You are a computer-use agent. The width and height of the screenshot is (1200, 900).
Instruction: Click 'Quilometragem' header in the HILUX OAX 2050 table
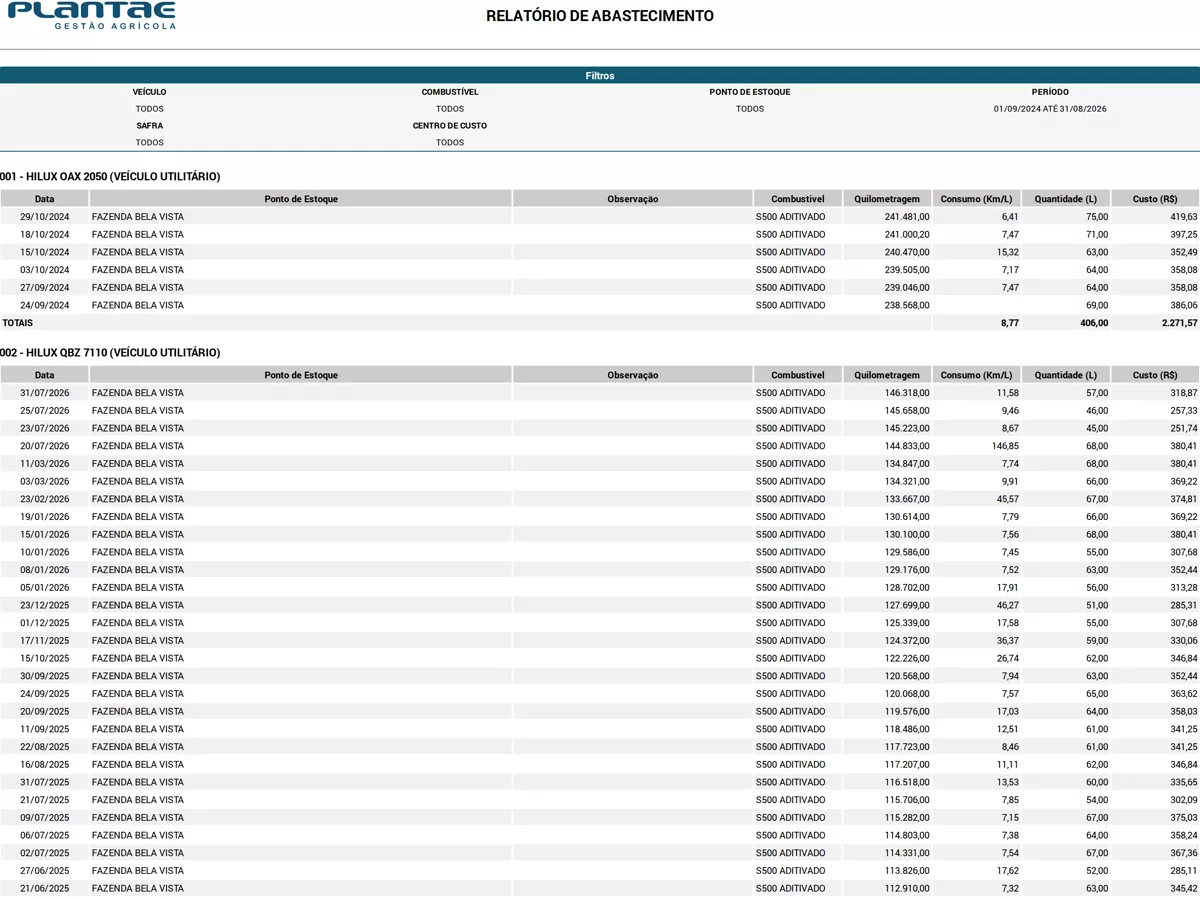pyautogui.click(x=887, y=199)
